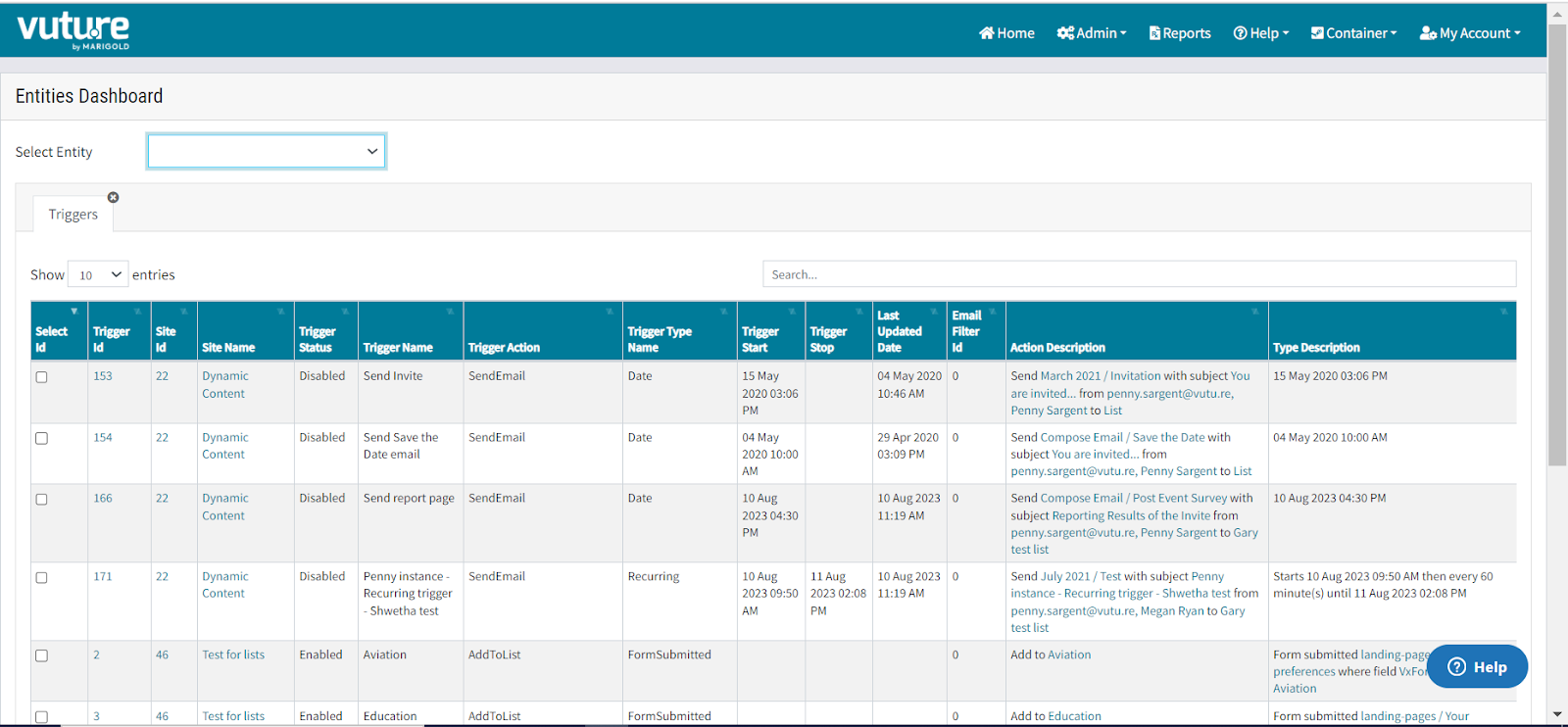Expand the Select Entity dropdown
Viewport: 1568px width, 727px height.
267,151
